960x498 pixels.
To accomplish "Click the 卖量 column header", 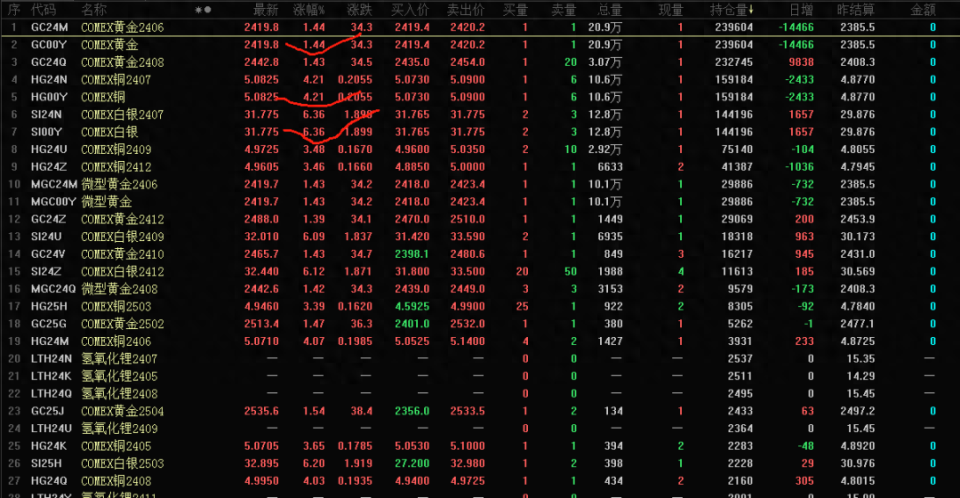I will (x=563, y=10).
